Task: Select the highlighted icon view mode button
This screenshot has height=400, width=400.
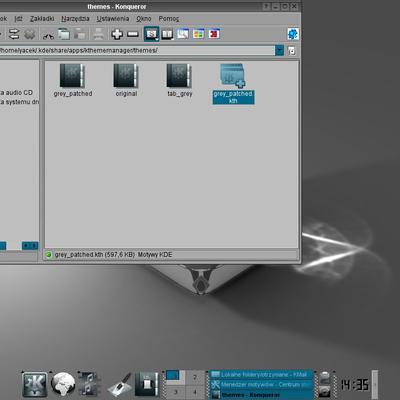Action: coord(152,34)
